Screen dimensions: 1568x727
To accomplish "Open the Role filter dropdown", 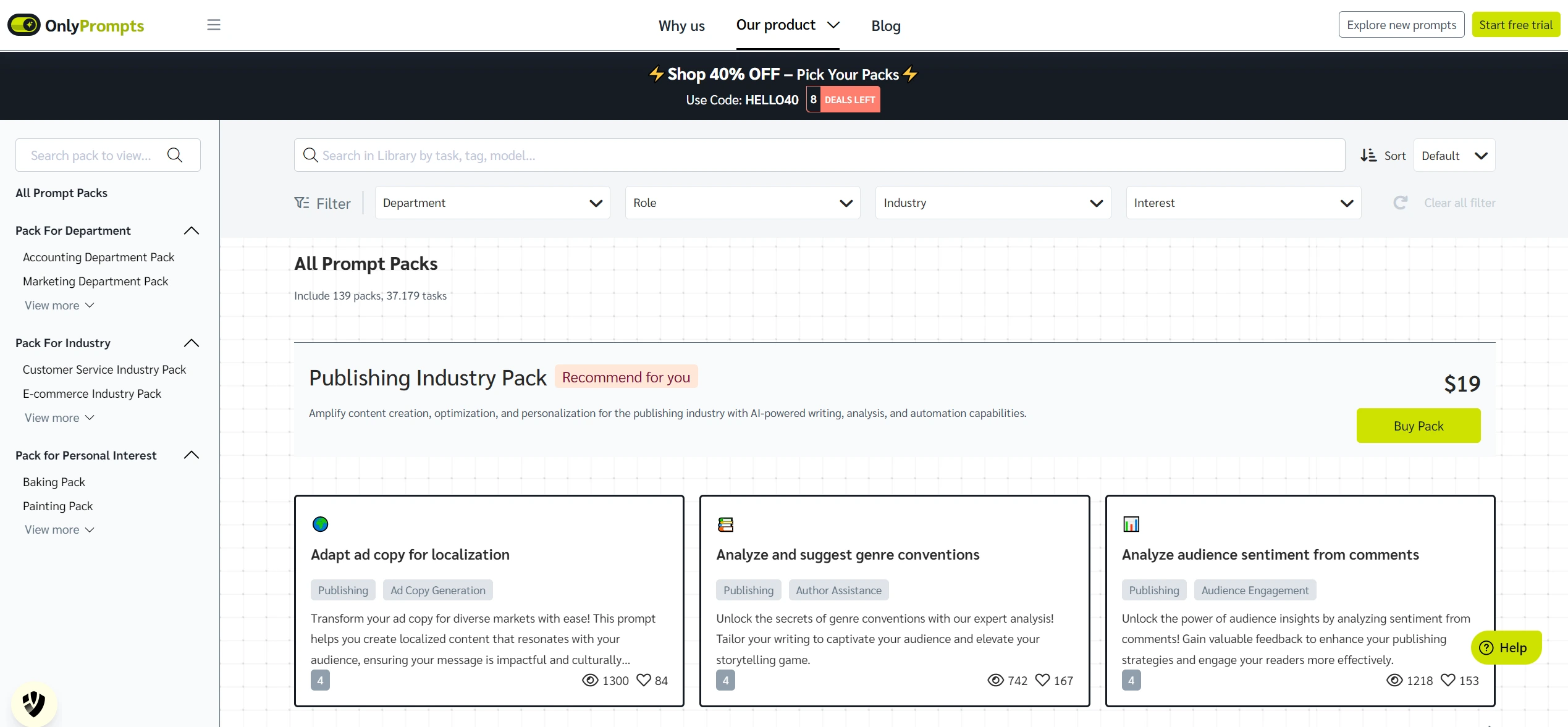I will click(x=743, y=203).
